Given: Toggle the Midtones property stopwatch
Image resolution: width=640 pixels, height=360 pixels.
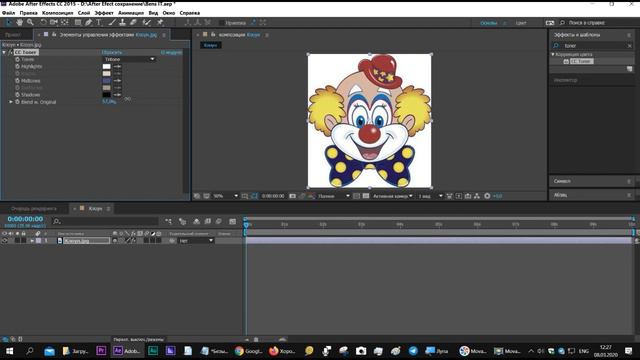Looking at the screenshot, I should coord(18,80).
